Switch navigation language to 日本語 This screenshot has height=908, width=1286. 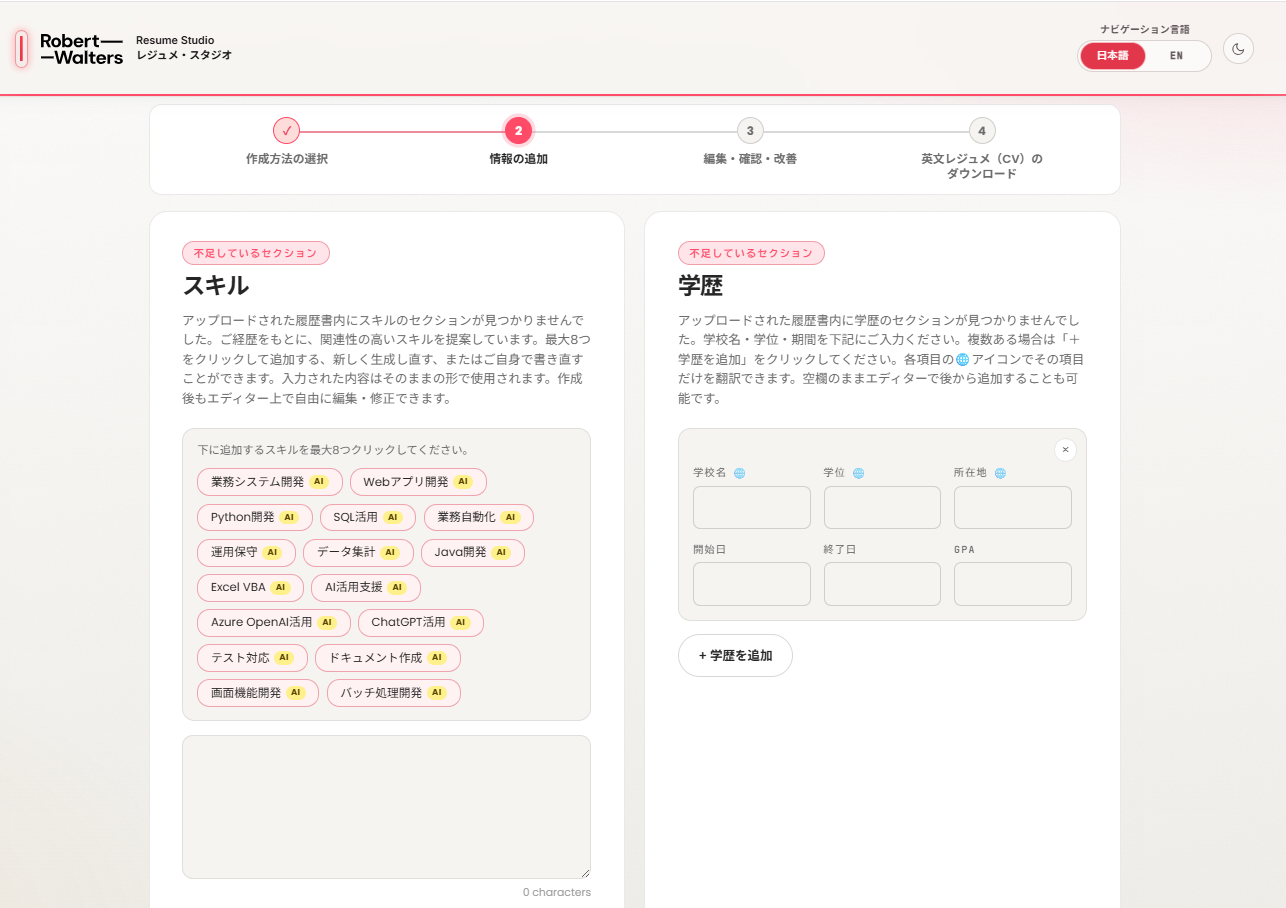coord(1112,56)
